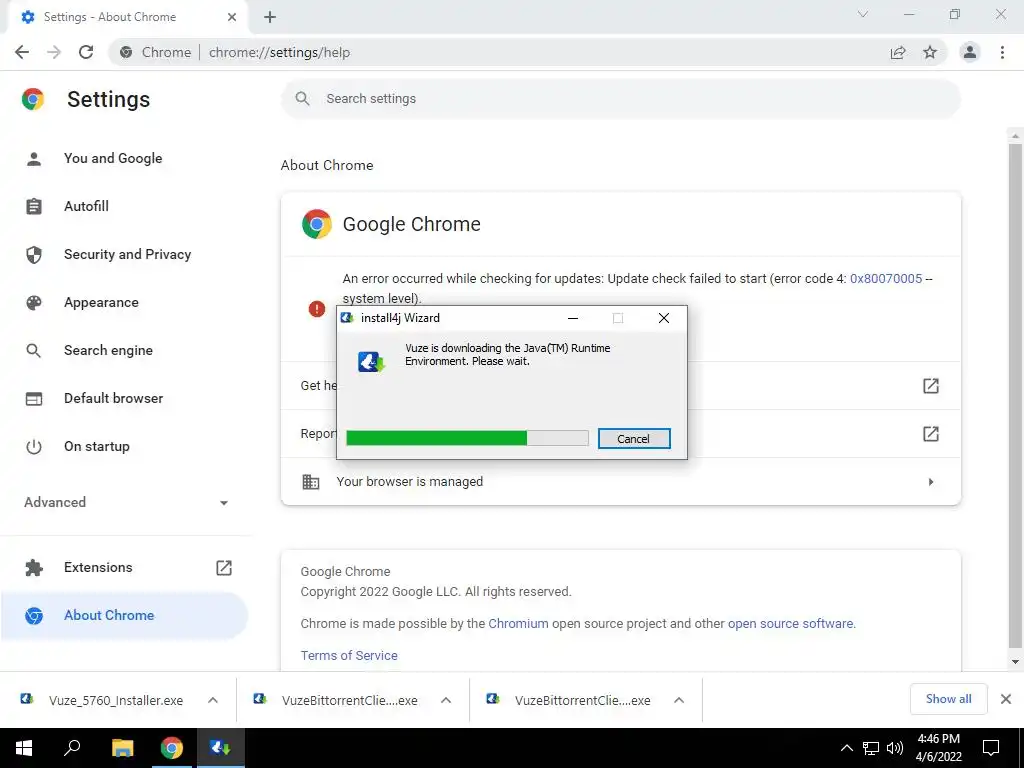Click the install4j Wizard title bar icon
Image resolution: width=1024 pixels, height=768 pixels.
[x=347, y=318]
